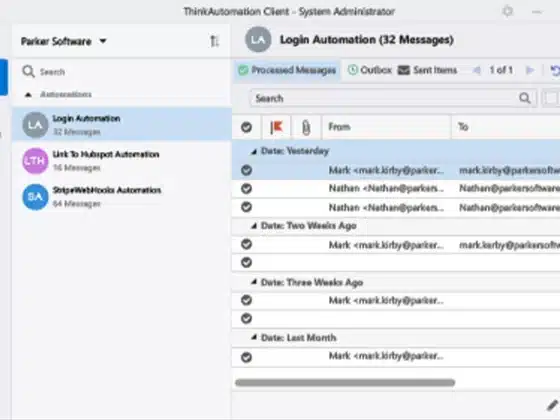Click the blue selected tab on left edge
The image size is (560, 420).
coord(4,77)
